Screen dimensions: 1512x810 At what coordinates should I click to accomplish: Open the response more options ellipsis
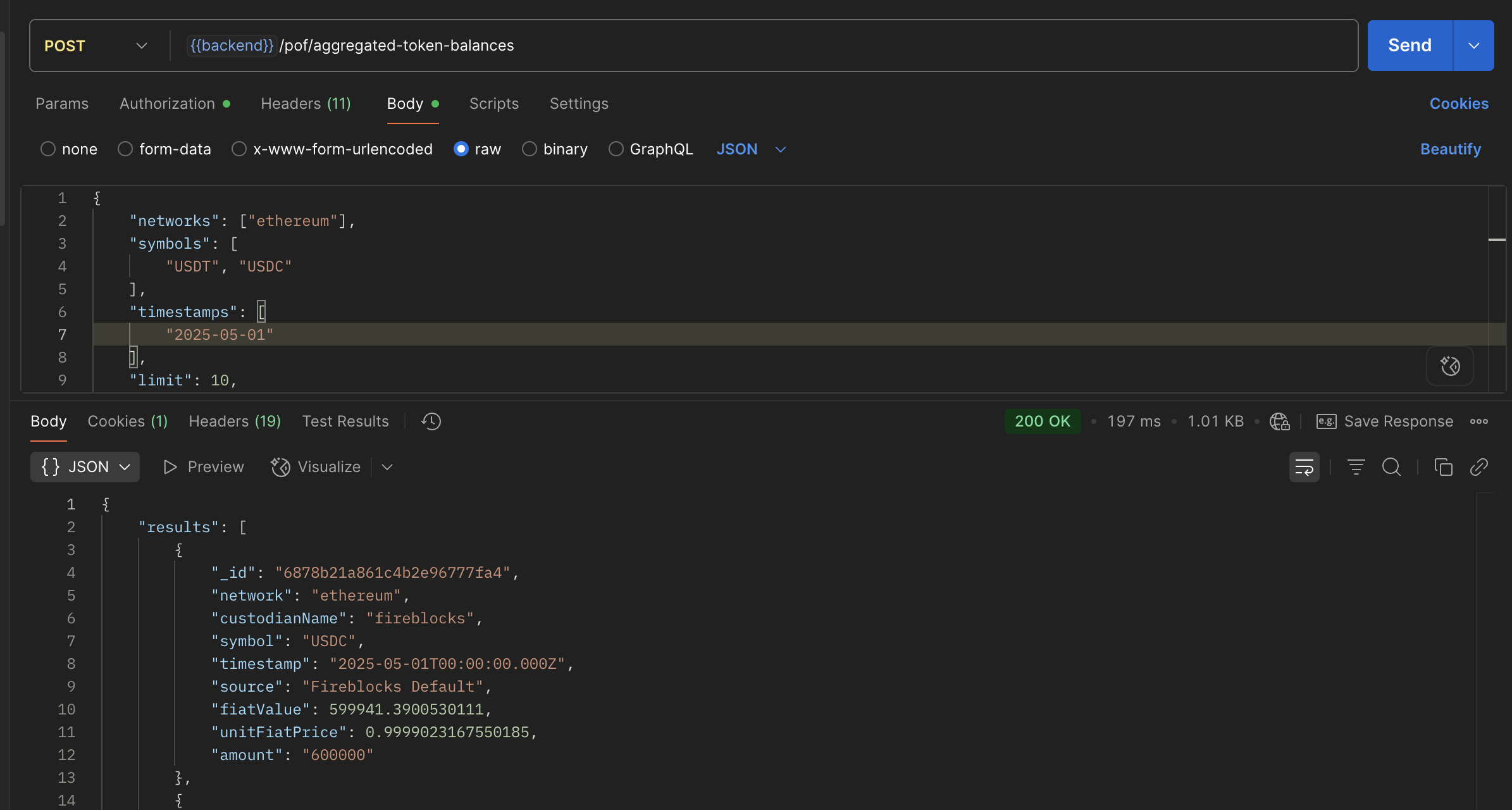click(x=1478, y=421)
